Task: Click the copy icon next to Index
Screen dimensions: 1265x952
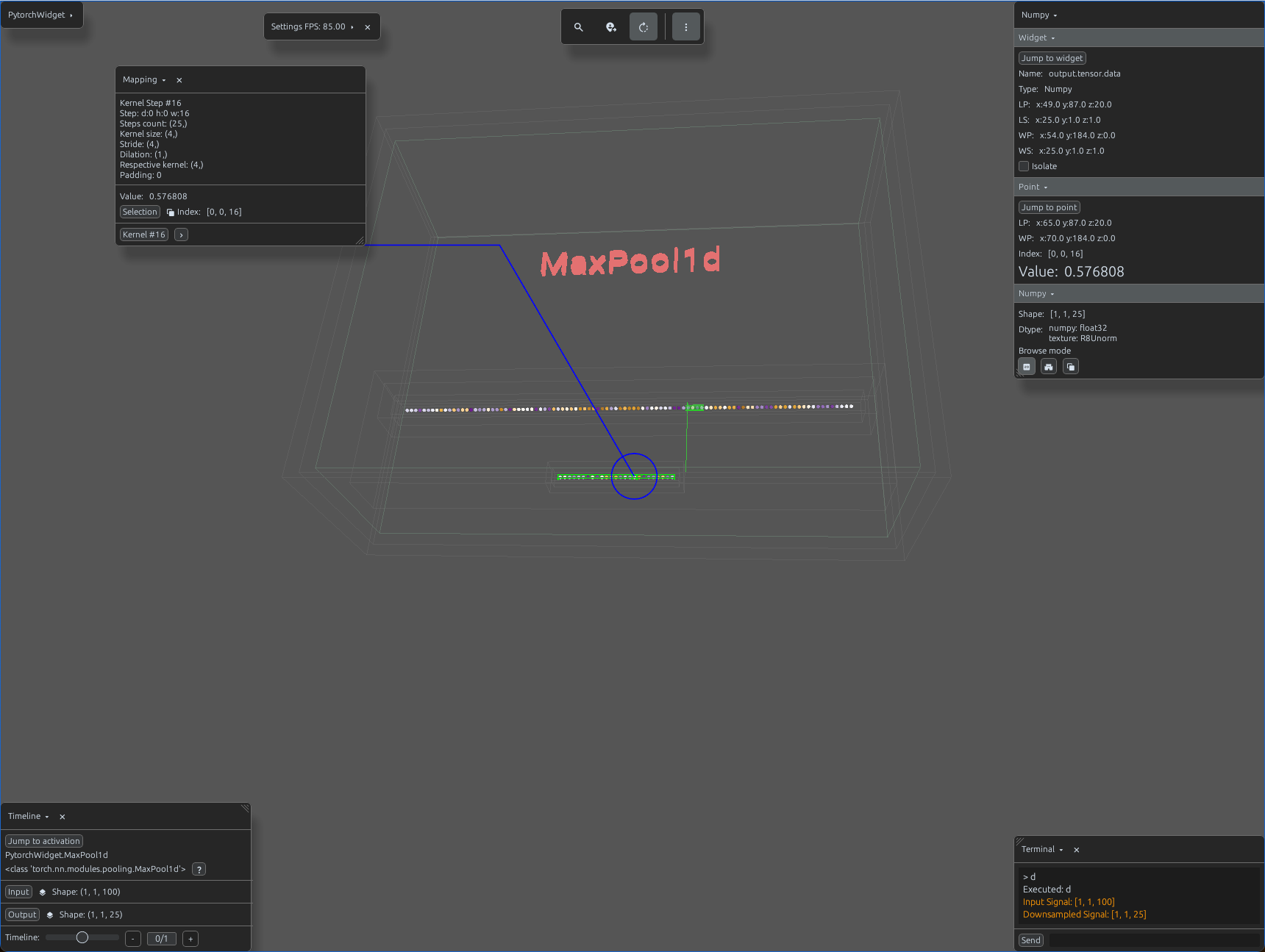Action: [x=171, y=212]
